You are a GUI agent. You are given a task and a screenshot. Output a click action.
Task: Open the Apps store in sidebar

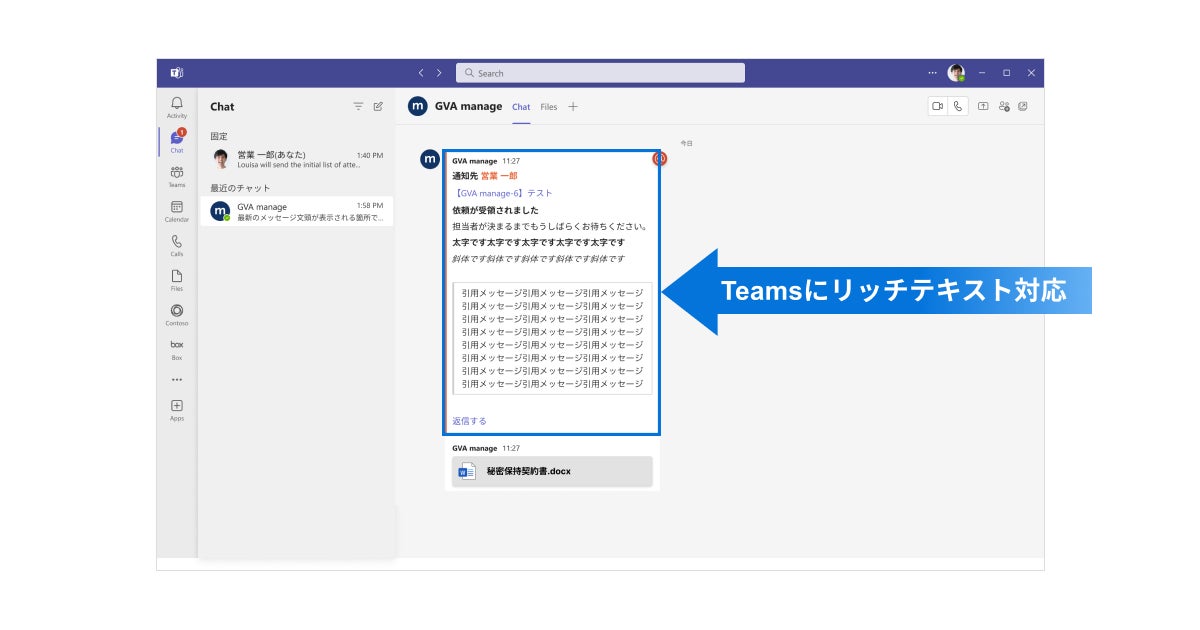pos(177,410)
